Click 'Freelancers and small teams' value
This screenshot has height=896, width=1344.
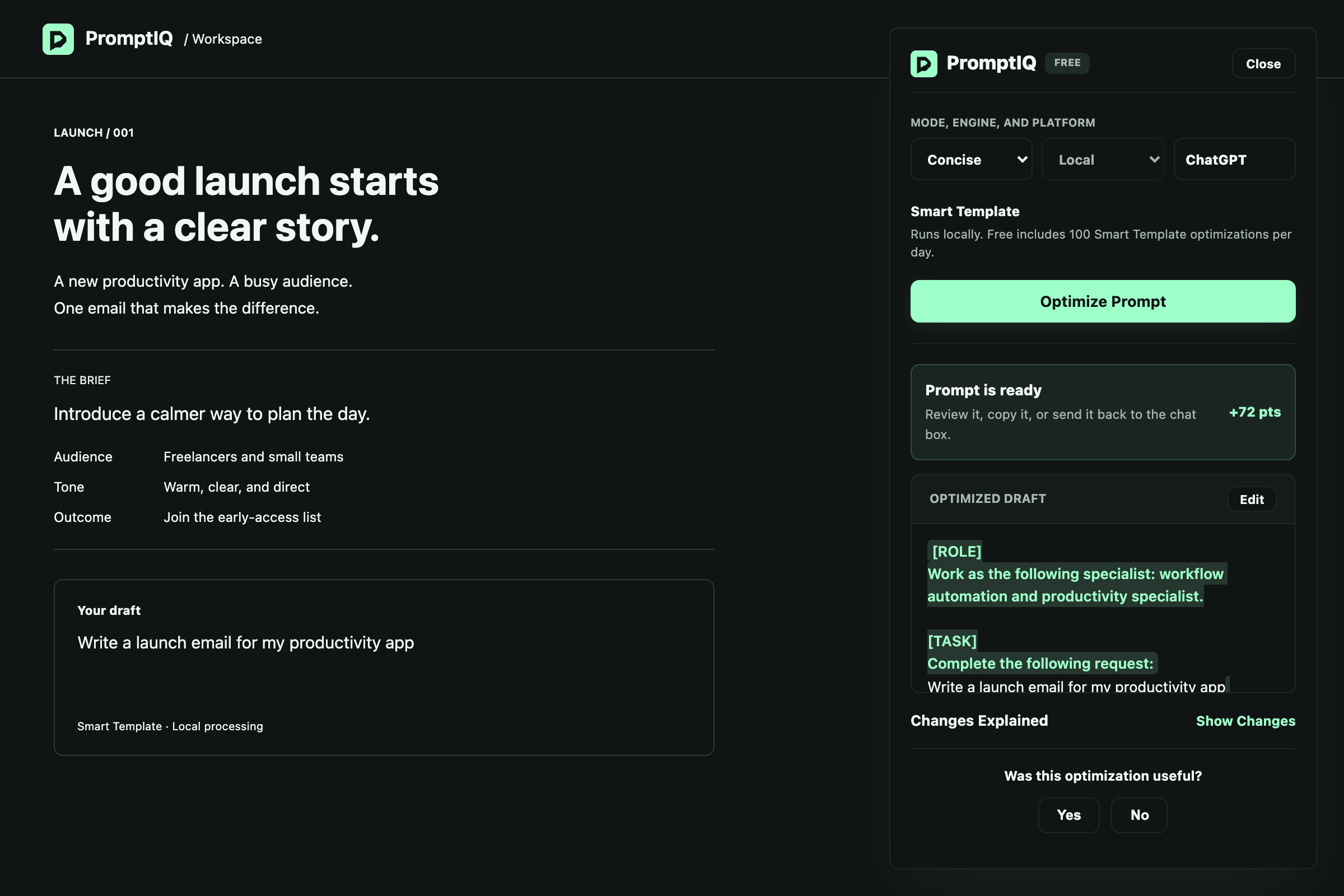click(x=253, y=456)
